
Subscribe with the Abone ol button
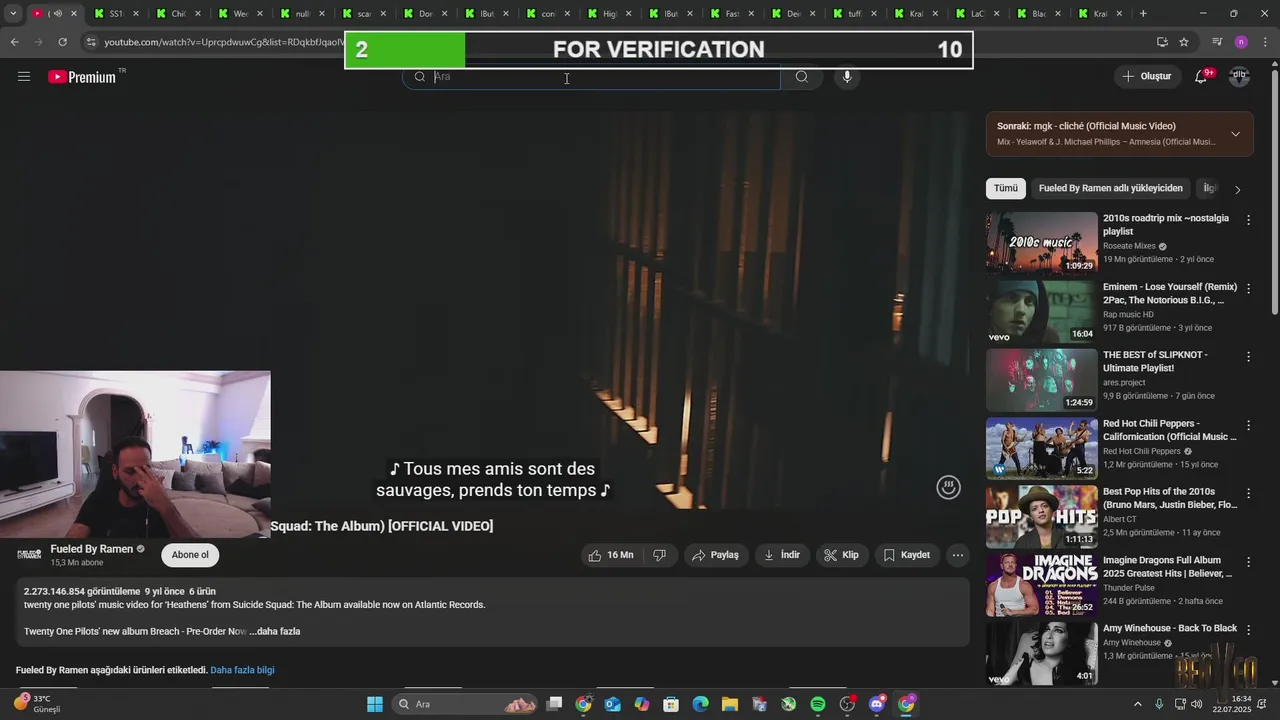190,555
